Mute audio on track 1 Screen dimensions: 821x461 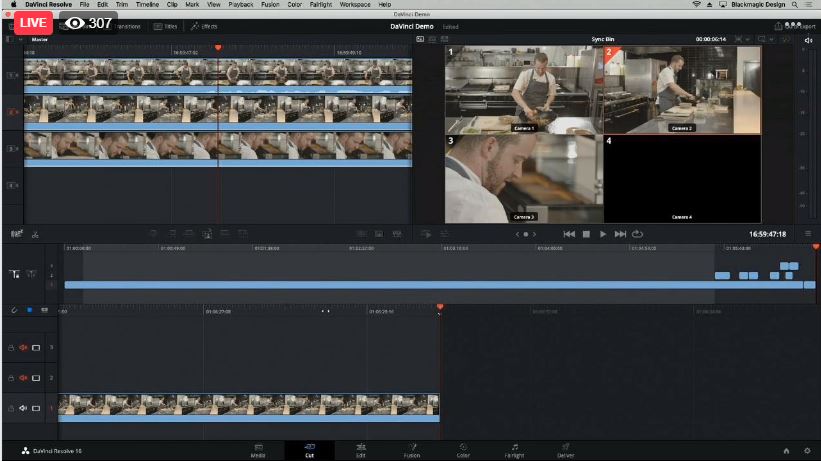(x=23, y=407)
